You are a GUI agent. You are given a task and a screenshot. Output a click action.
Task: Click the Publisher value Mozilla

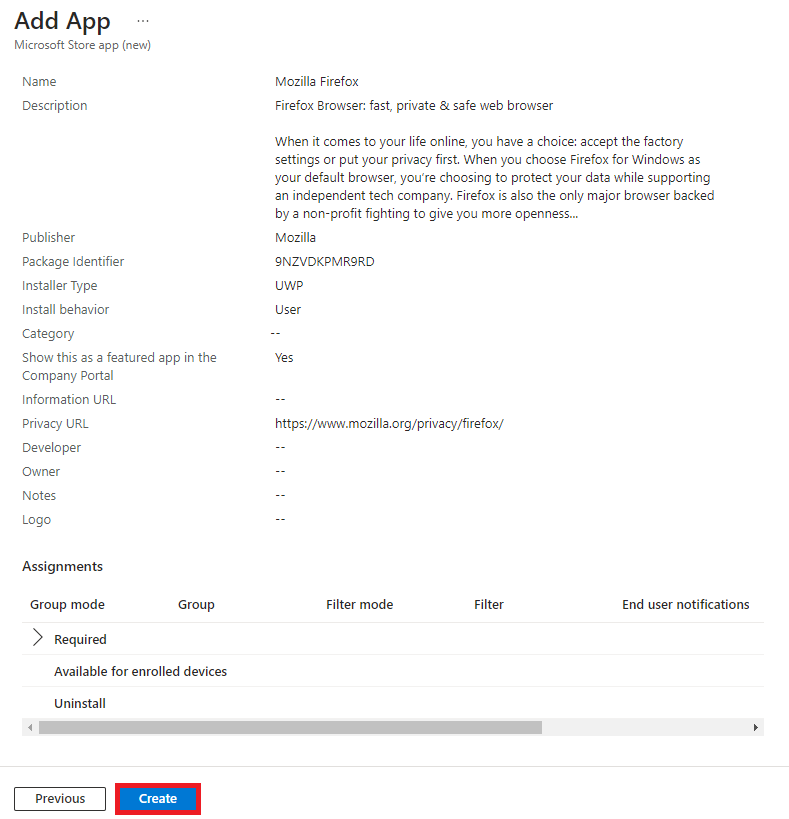(295, 238)
